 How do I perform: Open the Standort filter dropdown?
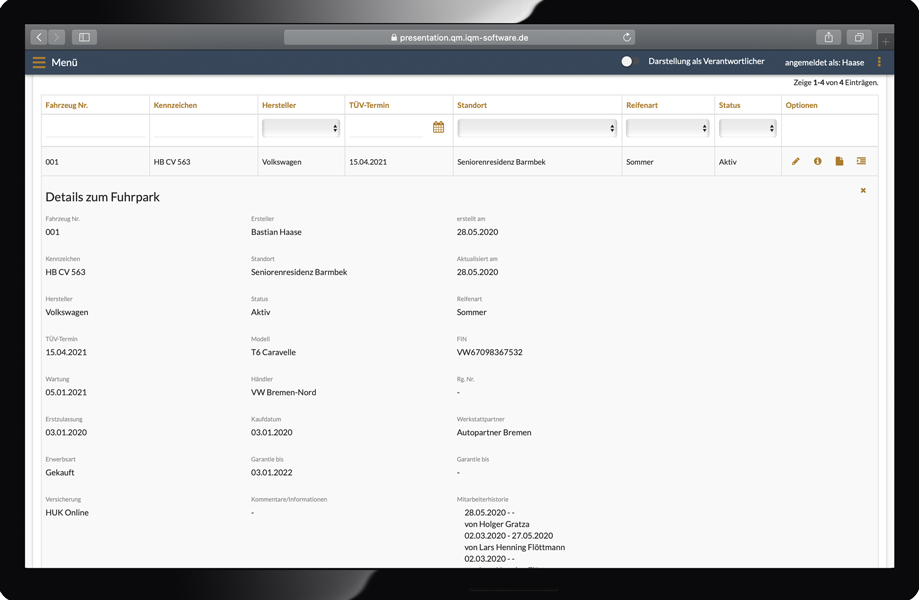[x=537, y=128]
